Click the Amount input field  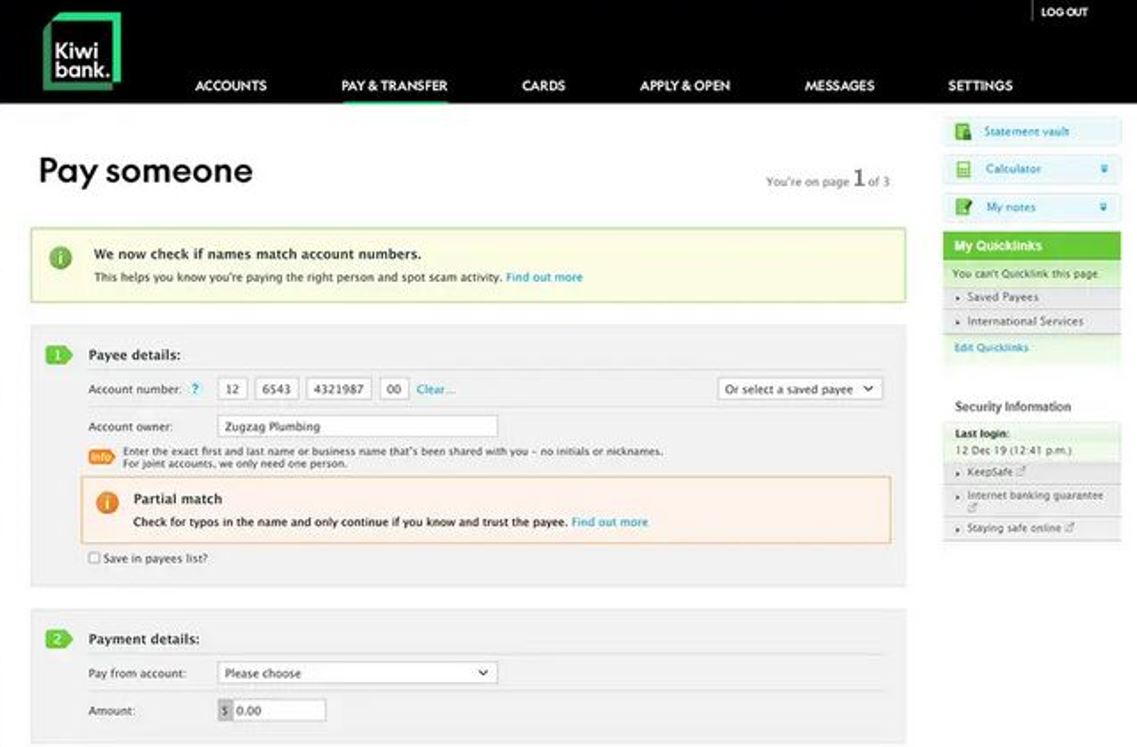[x=278, y=711]
